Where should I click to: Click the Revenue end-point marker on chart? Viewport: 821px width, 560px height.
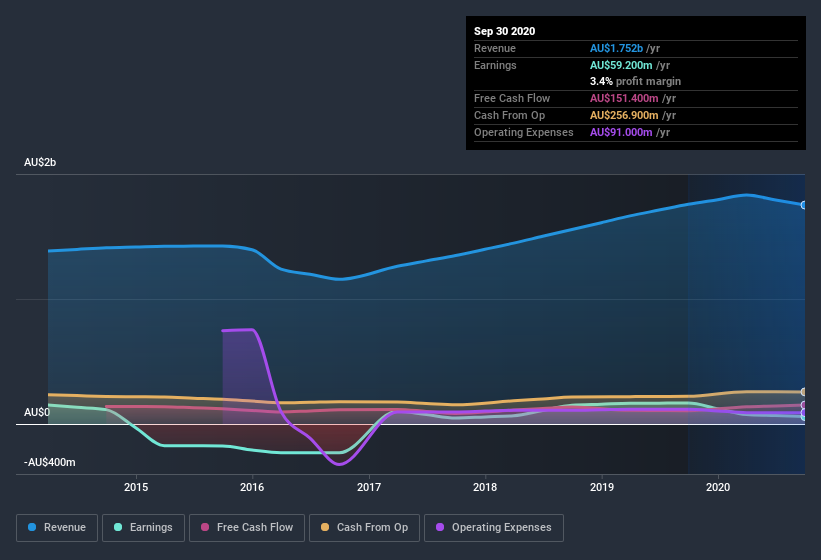tap(804, 205)
